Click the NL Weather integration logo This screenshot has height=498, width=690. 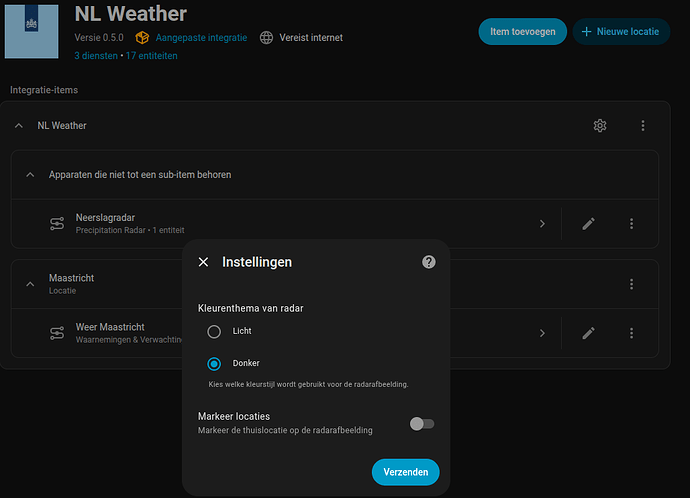(x=31, y=32)
